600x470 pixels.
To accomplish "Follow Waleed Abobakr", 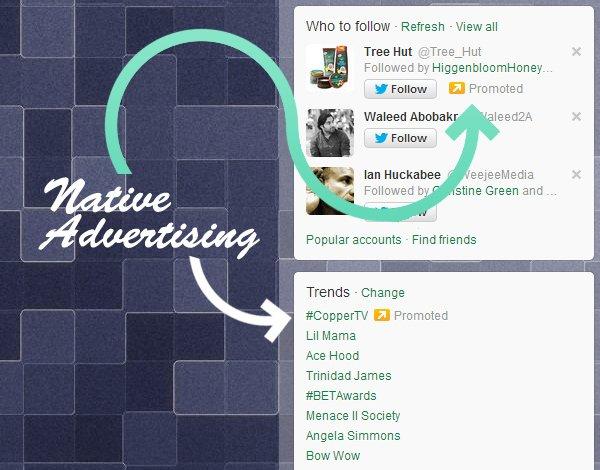I will tap(400, 138).
